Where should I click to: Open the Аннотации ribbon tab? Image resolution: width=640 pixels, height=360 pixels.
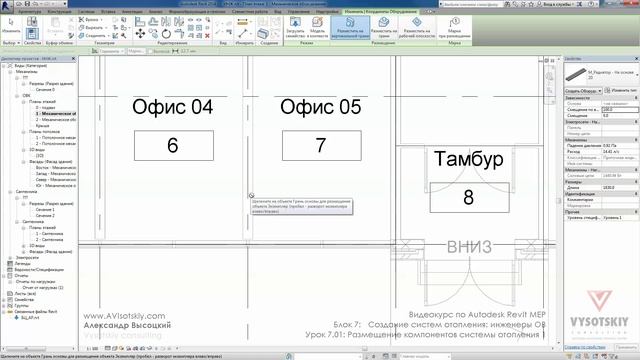click(132, 12)
